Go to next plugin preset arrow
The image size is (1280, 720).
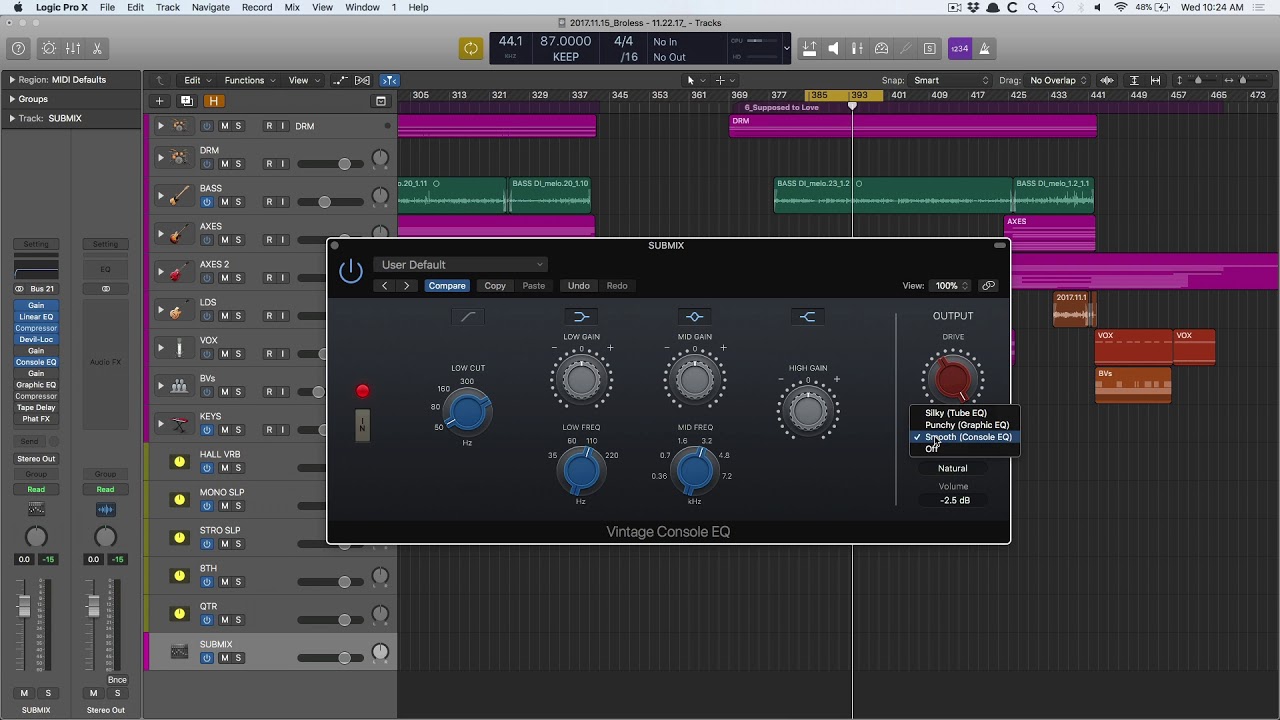point(407,286)
